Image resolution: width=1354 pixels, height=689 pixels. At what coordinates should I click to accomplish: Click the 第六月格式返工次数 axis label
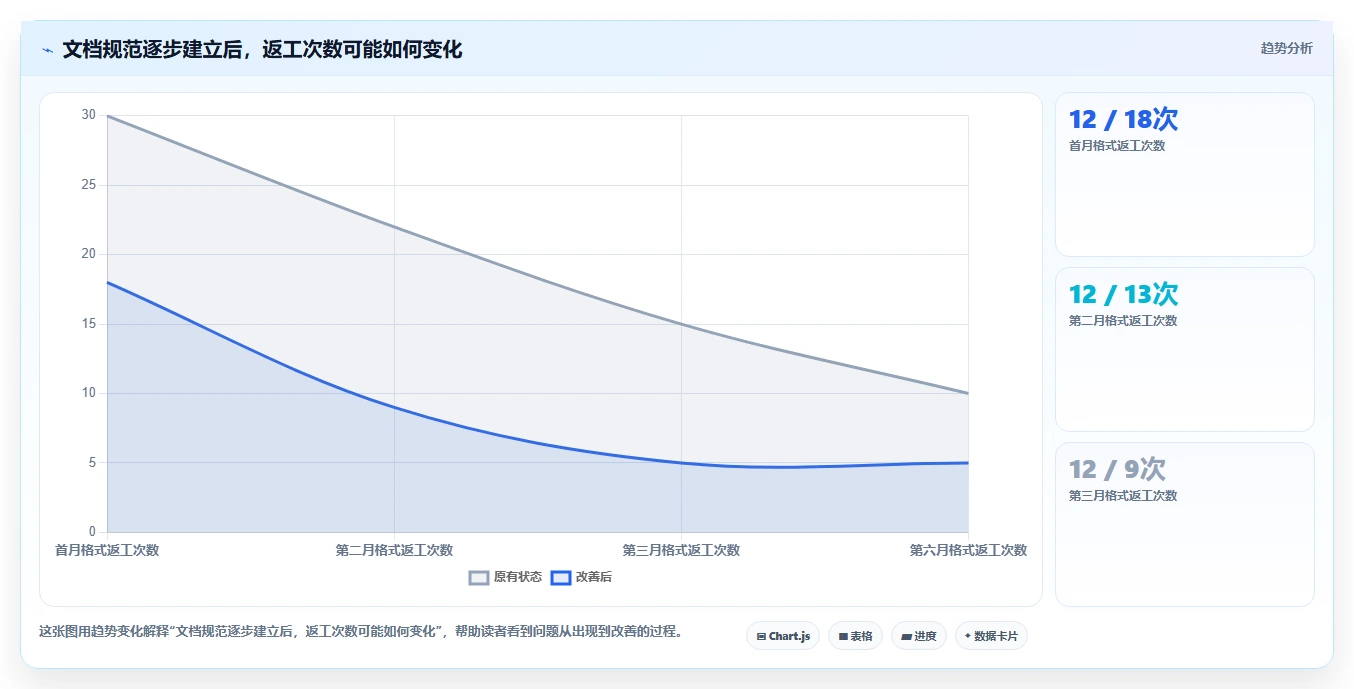pyautogui.click(x=968, y=550)
